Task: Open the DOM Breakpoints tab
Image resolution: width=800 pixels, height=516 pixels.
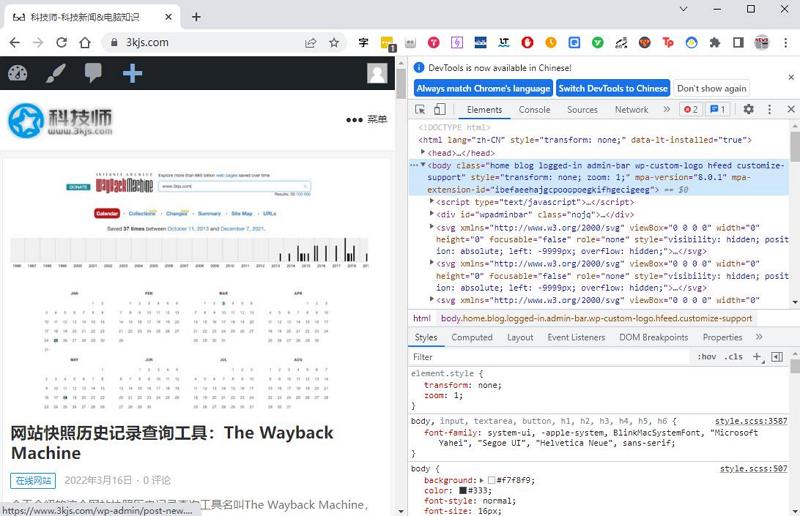Action: point(654,337)
